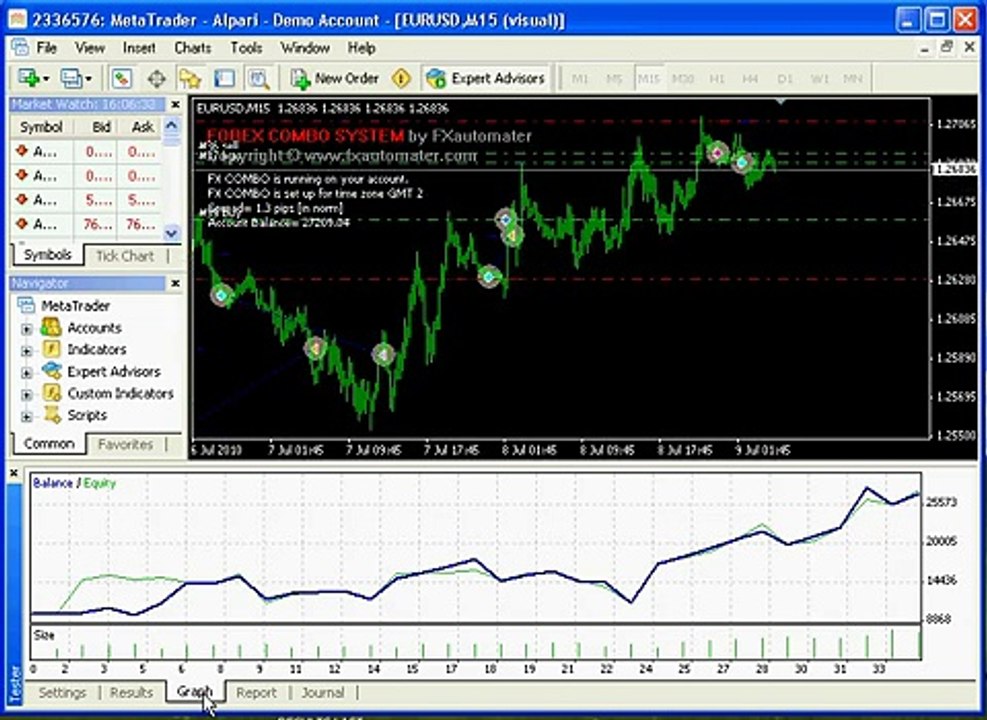
Task: Close the Market Watch panel
Action: pos(176,104)
